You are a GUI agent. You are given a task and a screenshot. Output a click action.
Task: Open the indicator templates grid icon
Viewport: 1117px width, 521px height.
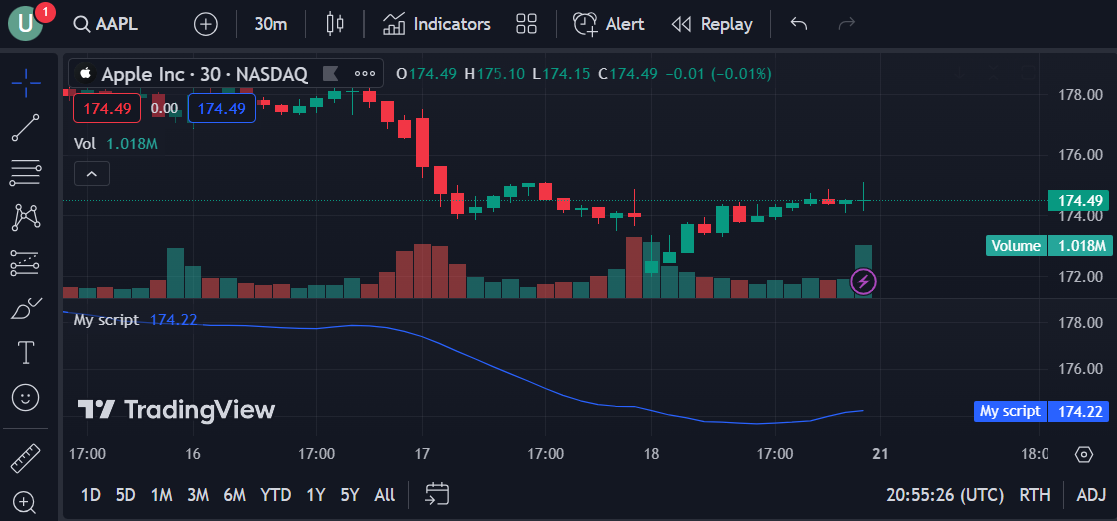click(x=526, y=24)
